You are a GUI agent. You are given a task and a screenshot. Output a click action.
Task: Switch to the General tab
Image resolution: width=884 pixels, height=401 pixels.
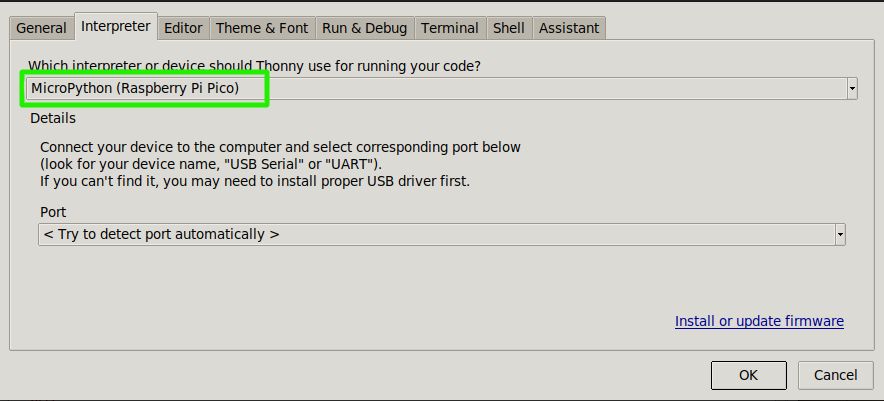point(42,28)
